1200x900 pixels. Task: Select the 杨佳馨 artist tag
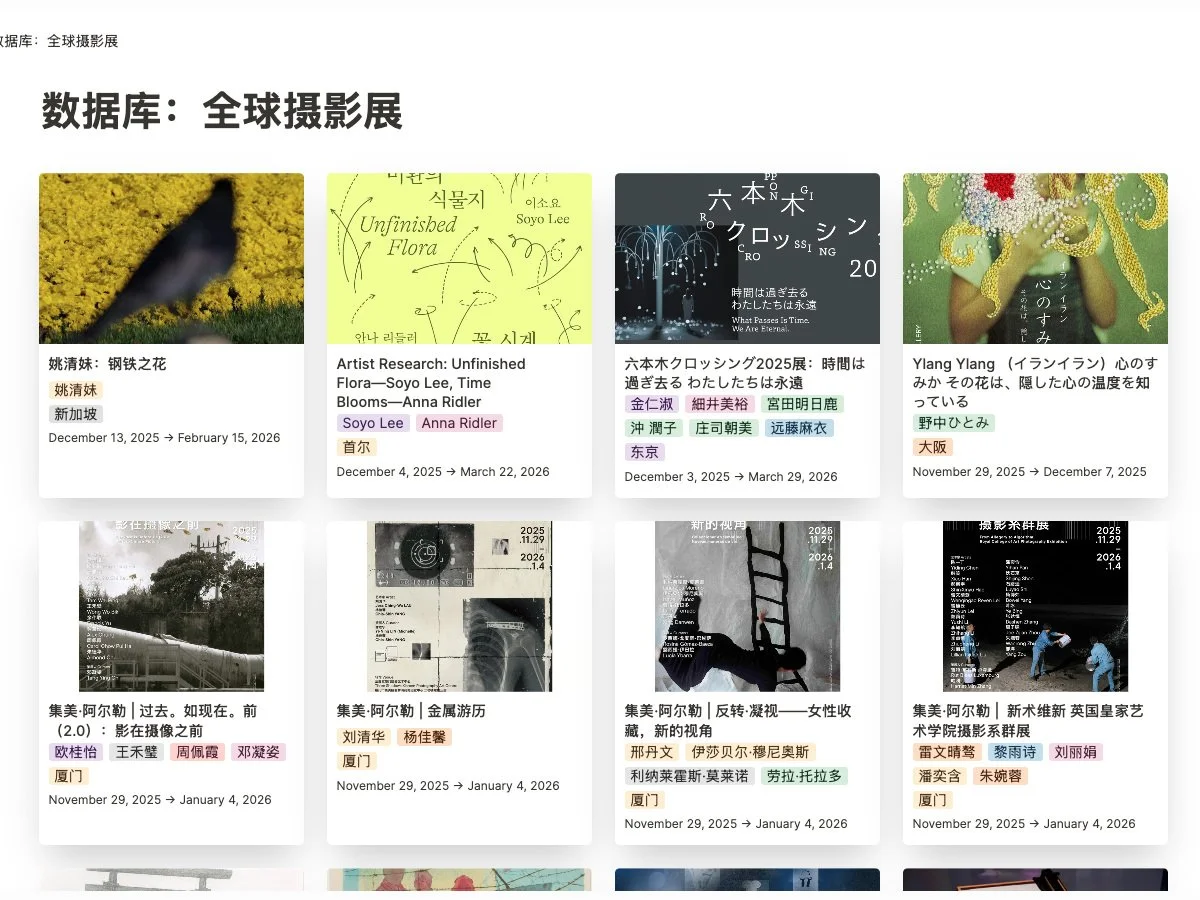click(x=425, y=738)
